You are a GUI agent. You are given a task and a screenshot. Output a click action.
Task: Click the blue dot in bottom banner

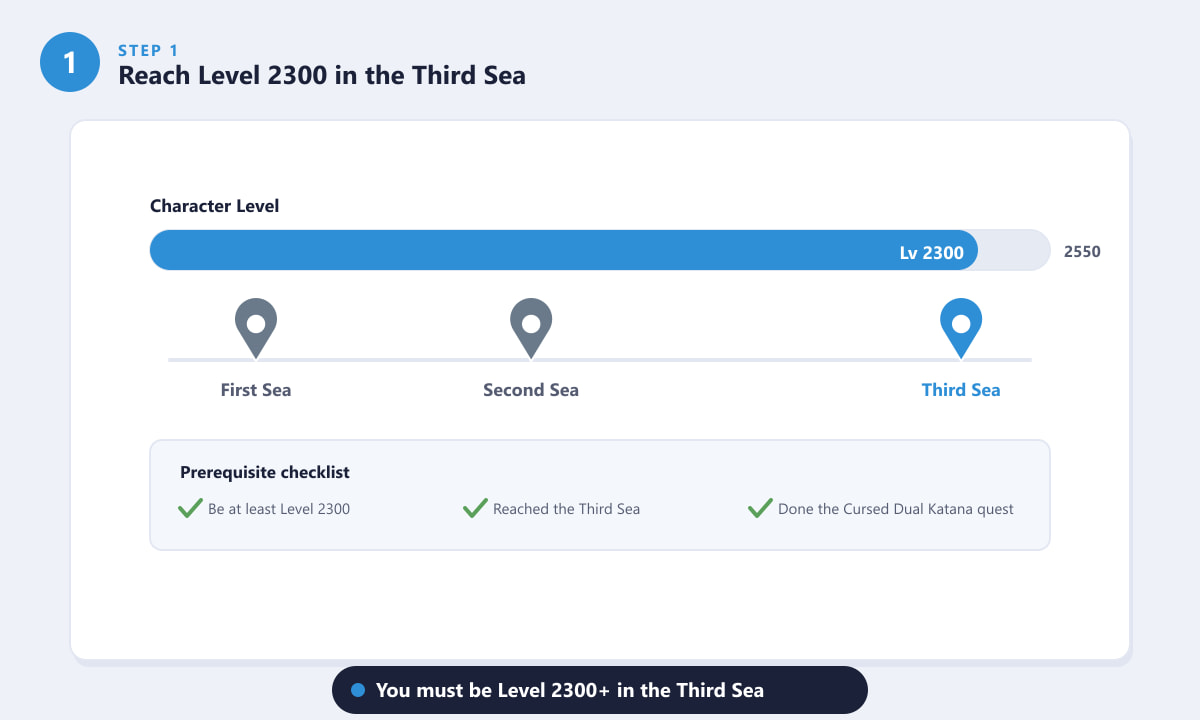click(x=358, y=691)
